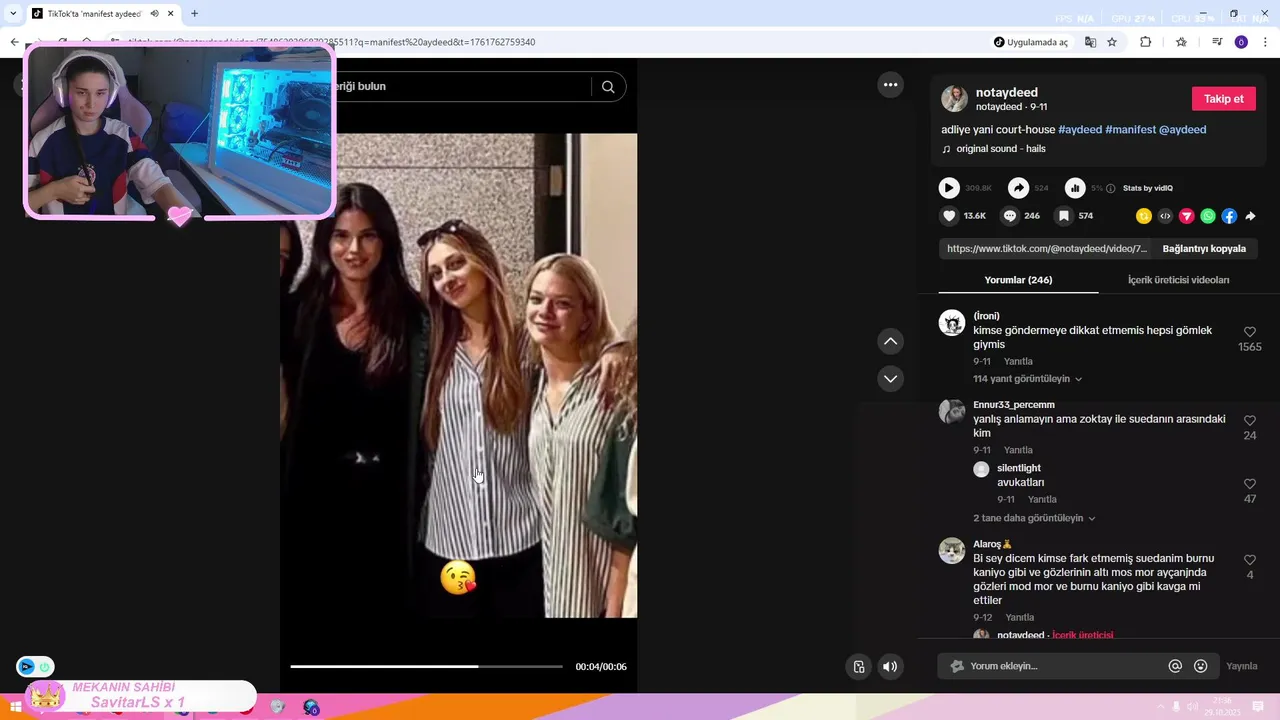Image resolution: width=1280 pixels, height=720 pixels.
Task: Click the vidIQ bar chart stats icon
Action: tap(1075, 188)
